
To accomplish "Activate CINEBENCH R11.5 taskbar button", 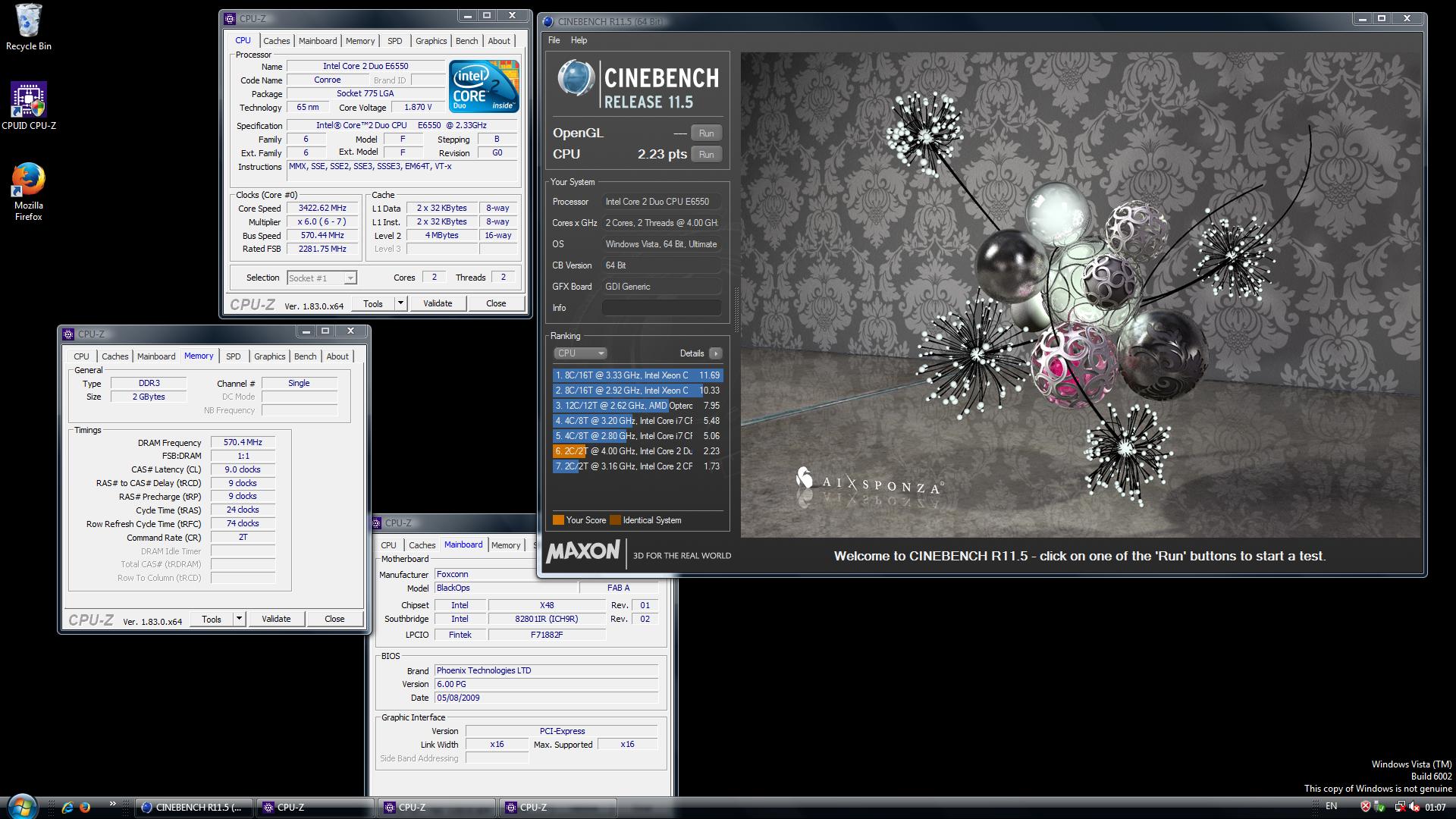I will [194, 808].
